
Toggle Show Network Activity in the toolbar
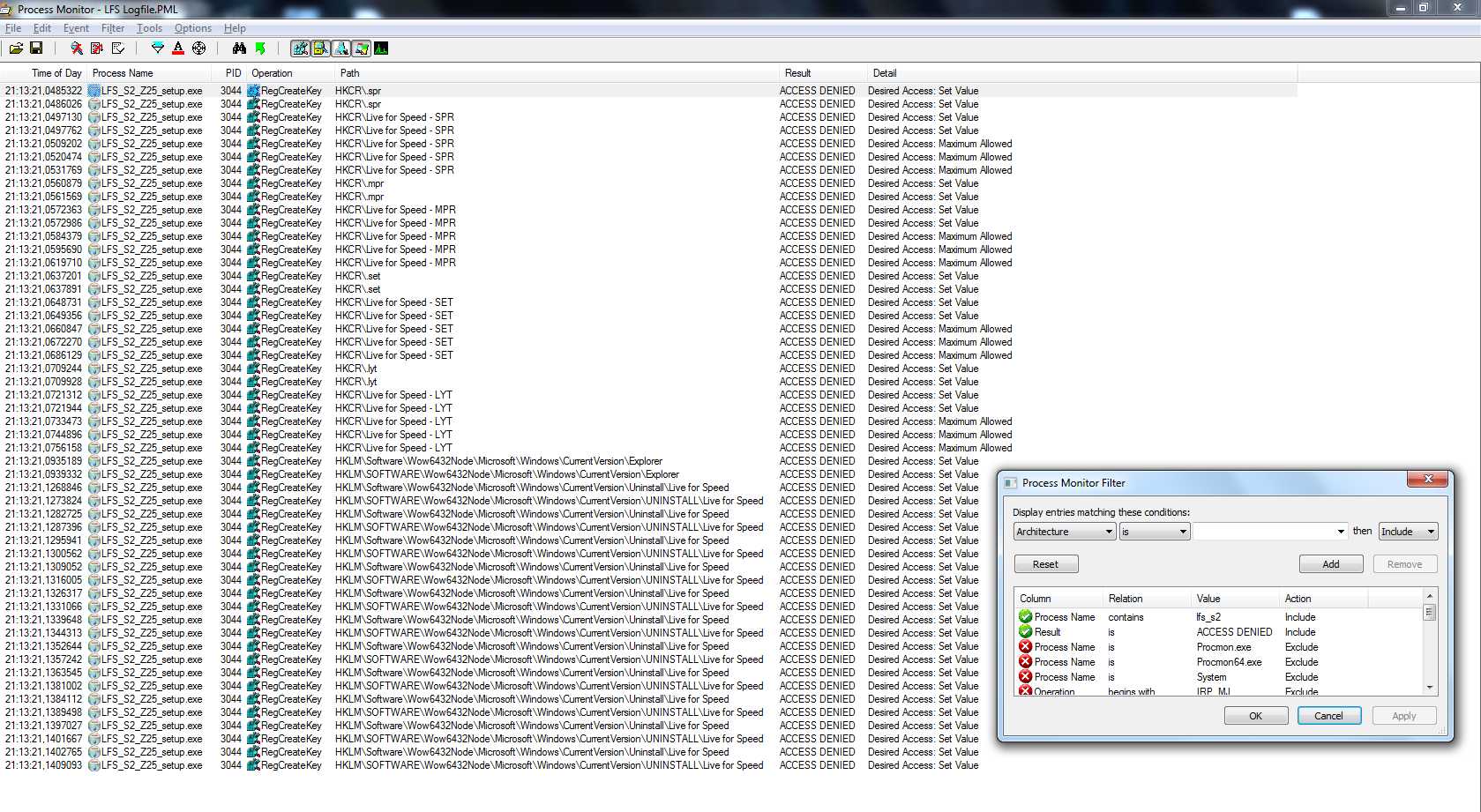pos(340,48)
